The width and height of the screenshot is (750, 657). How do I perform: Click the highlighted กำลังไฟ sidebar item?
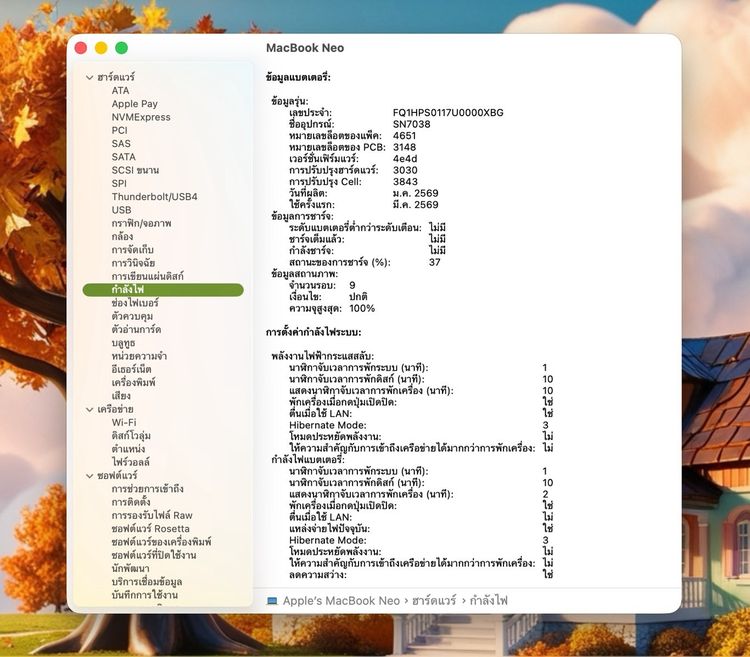[x=163, y=290]
